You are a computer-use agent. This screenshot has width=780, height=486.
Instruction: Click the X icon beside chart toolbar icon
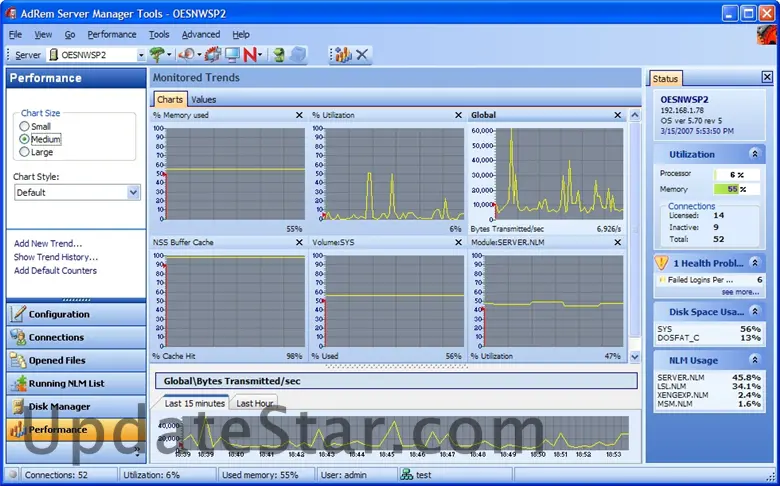(362, 54)
